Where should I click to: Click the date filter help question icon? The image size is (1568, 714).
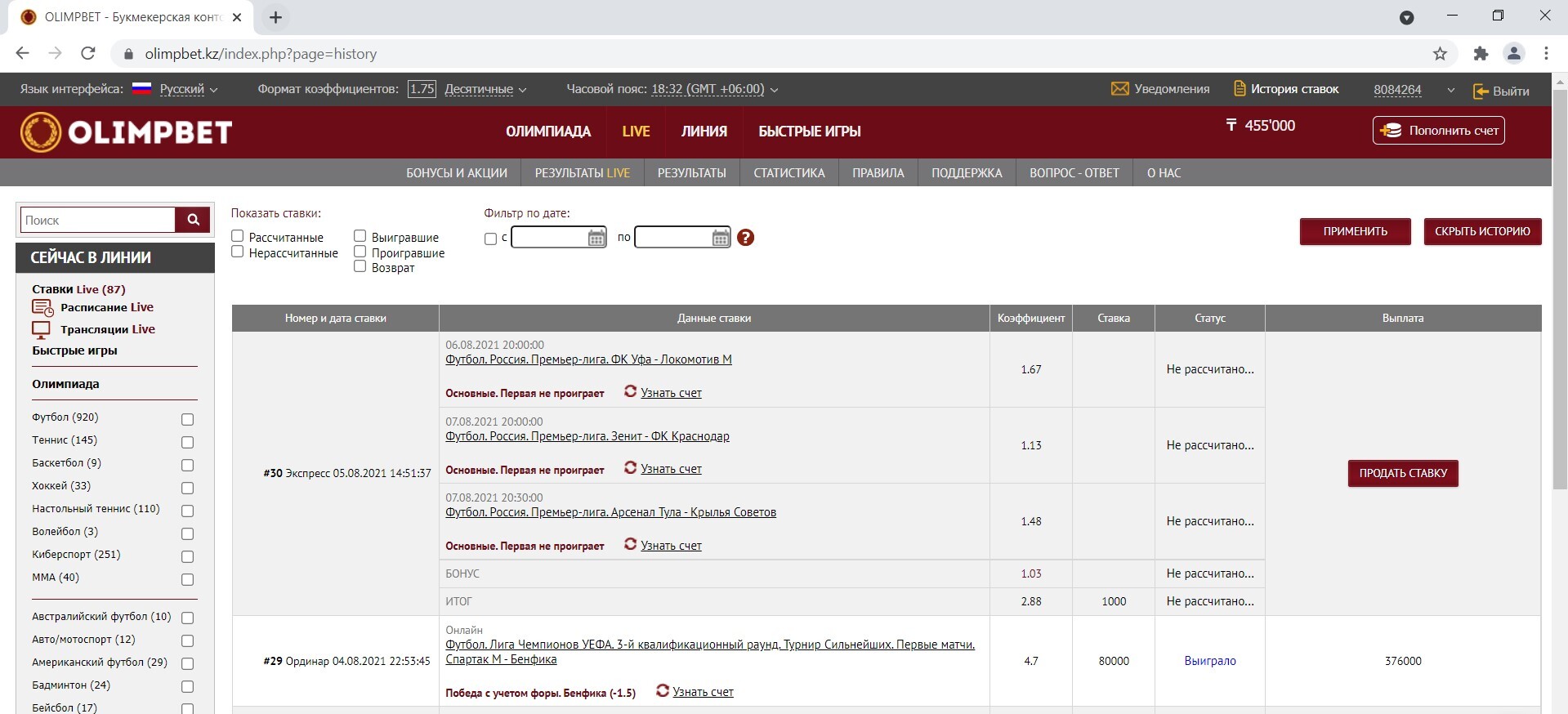(x=745, y=238)
